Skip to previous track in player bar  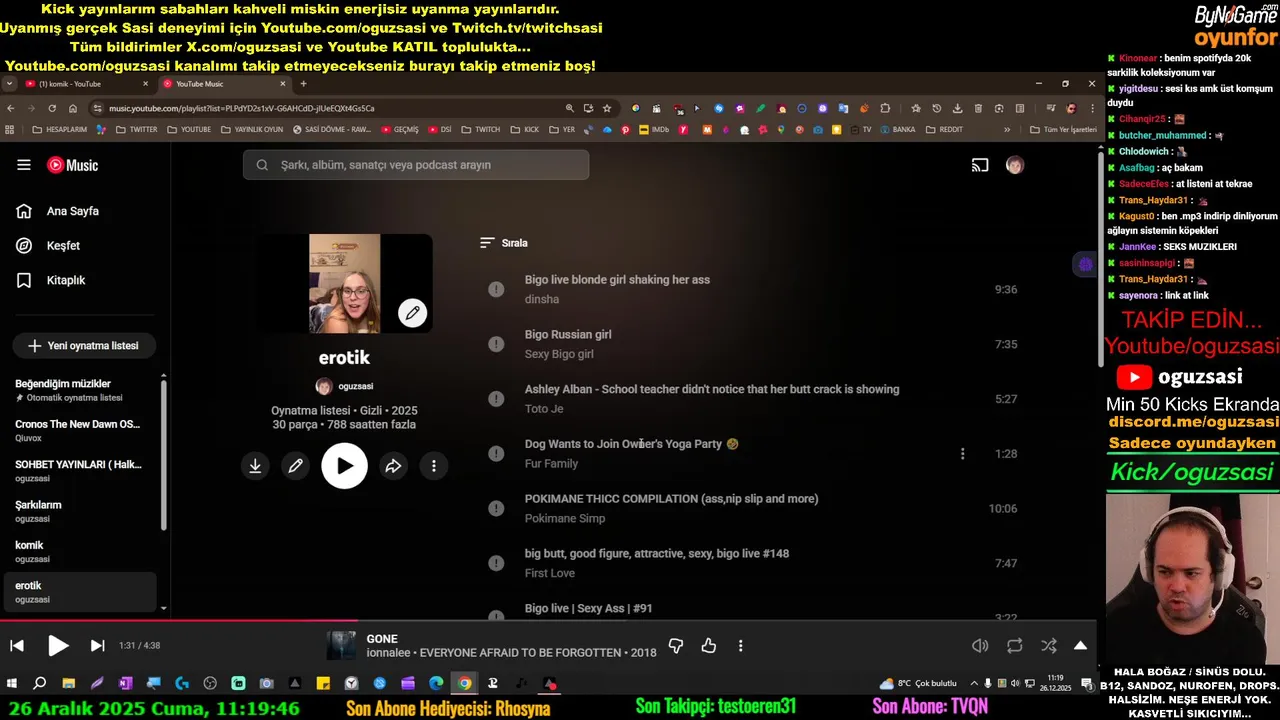click(x=17, y=646)
